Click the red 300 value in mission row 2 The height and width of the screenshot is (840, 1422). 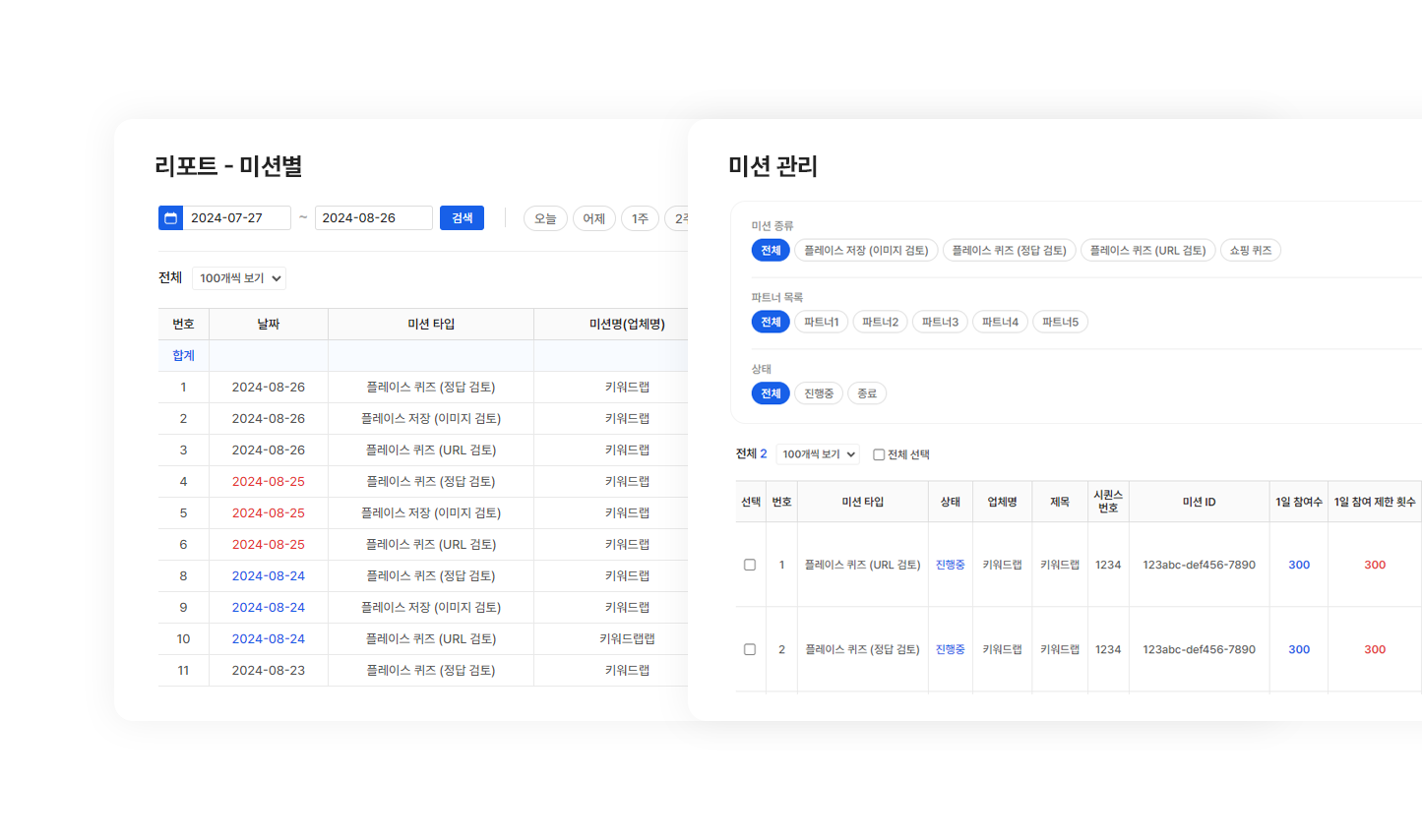click(1375, 649)
